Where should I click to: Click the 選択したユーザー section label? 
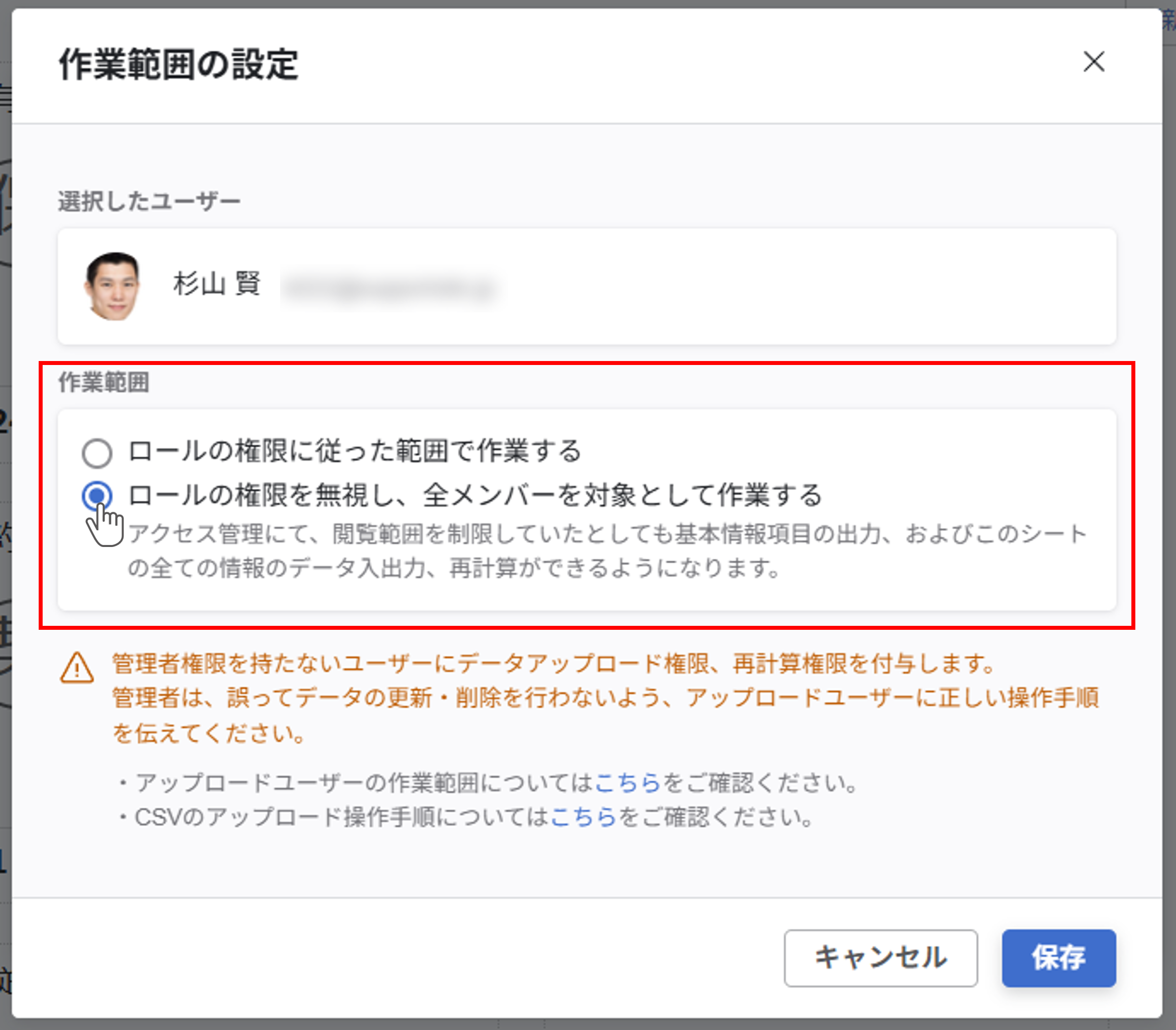pyautogui.click(x=149, y=202)
